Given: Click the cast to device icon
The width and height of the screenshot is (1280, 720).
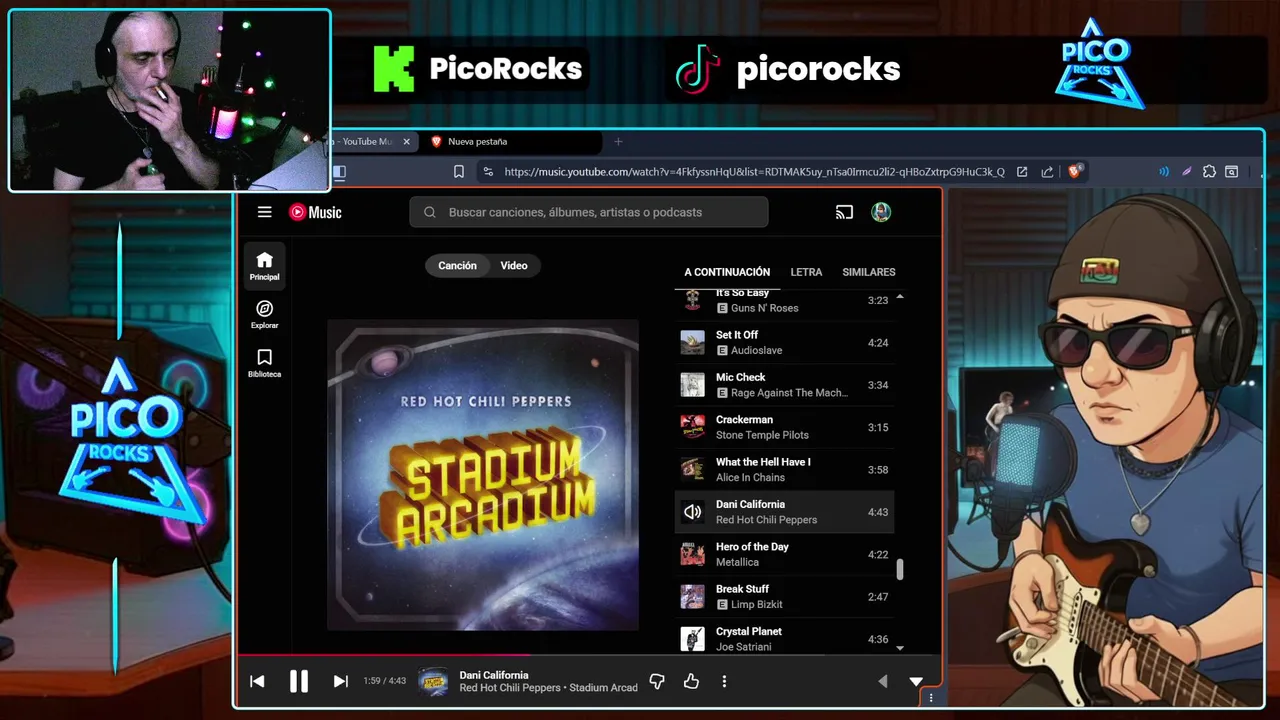Looking at the screenshot, I should point(844,212).
